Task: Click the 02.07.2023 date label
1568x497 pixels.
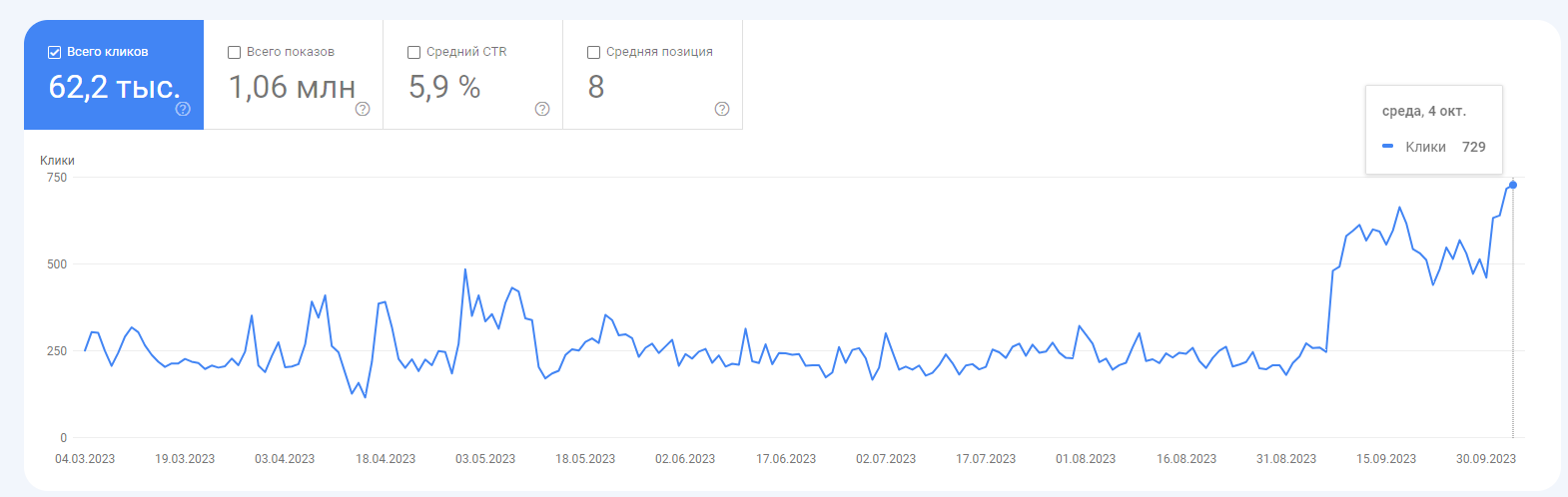Action: [x=886, y=459]
